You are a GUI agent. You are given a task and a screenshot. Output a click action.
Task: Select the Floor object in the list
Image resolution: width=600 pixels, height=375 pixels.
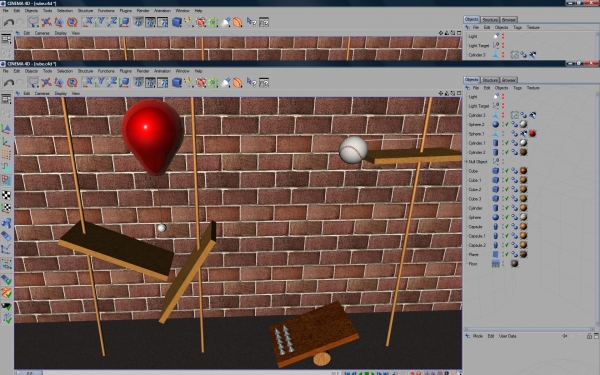tap(473, 264)
